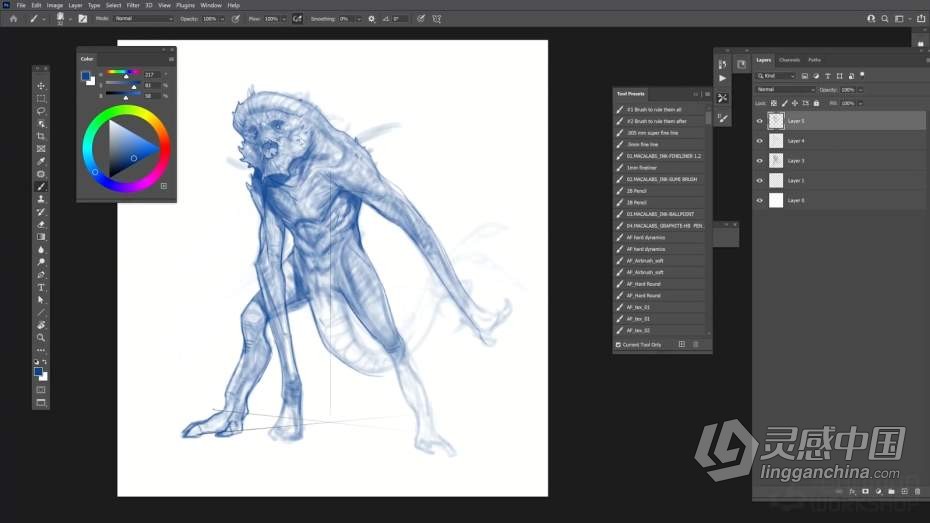Select the Pen tool
This screenshot has width=930, height=523.
tap(41, 275)
